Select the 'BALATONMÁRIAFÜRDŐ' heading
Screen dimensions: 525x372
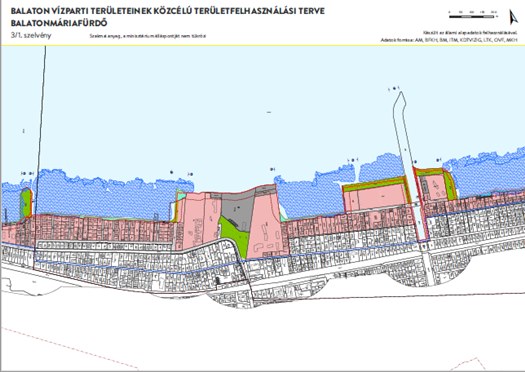59,23
